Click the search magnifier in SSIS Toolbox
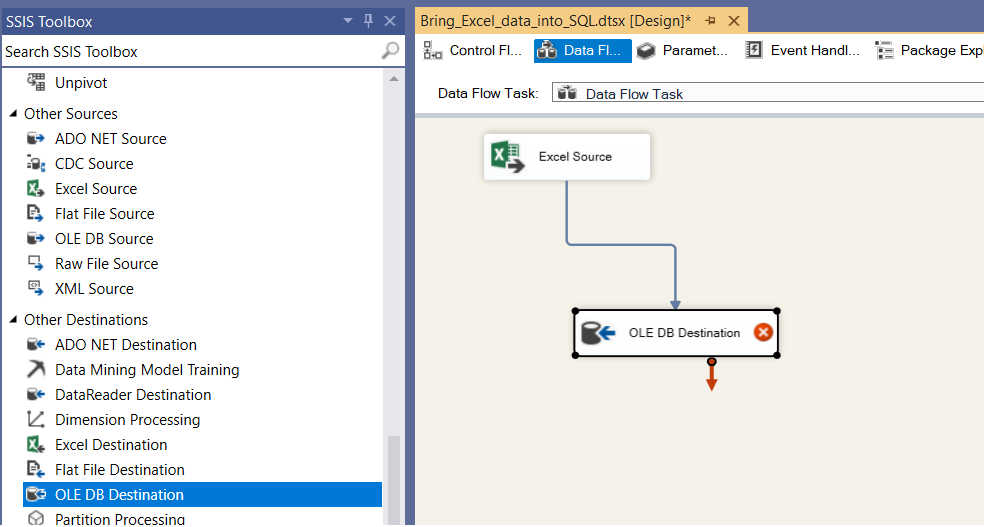Image resolution: width=985 pixels, height=527 pixels. click(x=390, y=51)
